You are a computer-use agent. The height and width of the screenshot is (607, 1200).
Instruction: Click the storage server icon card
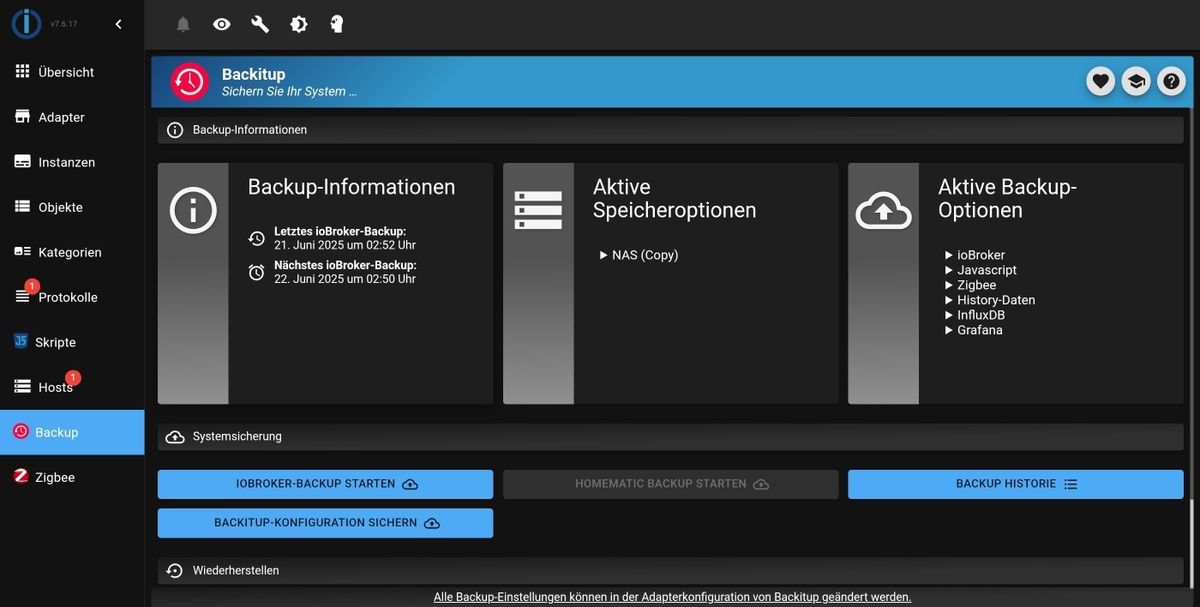(x=538, y=211)
